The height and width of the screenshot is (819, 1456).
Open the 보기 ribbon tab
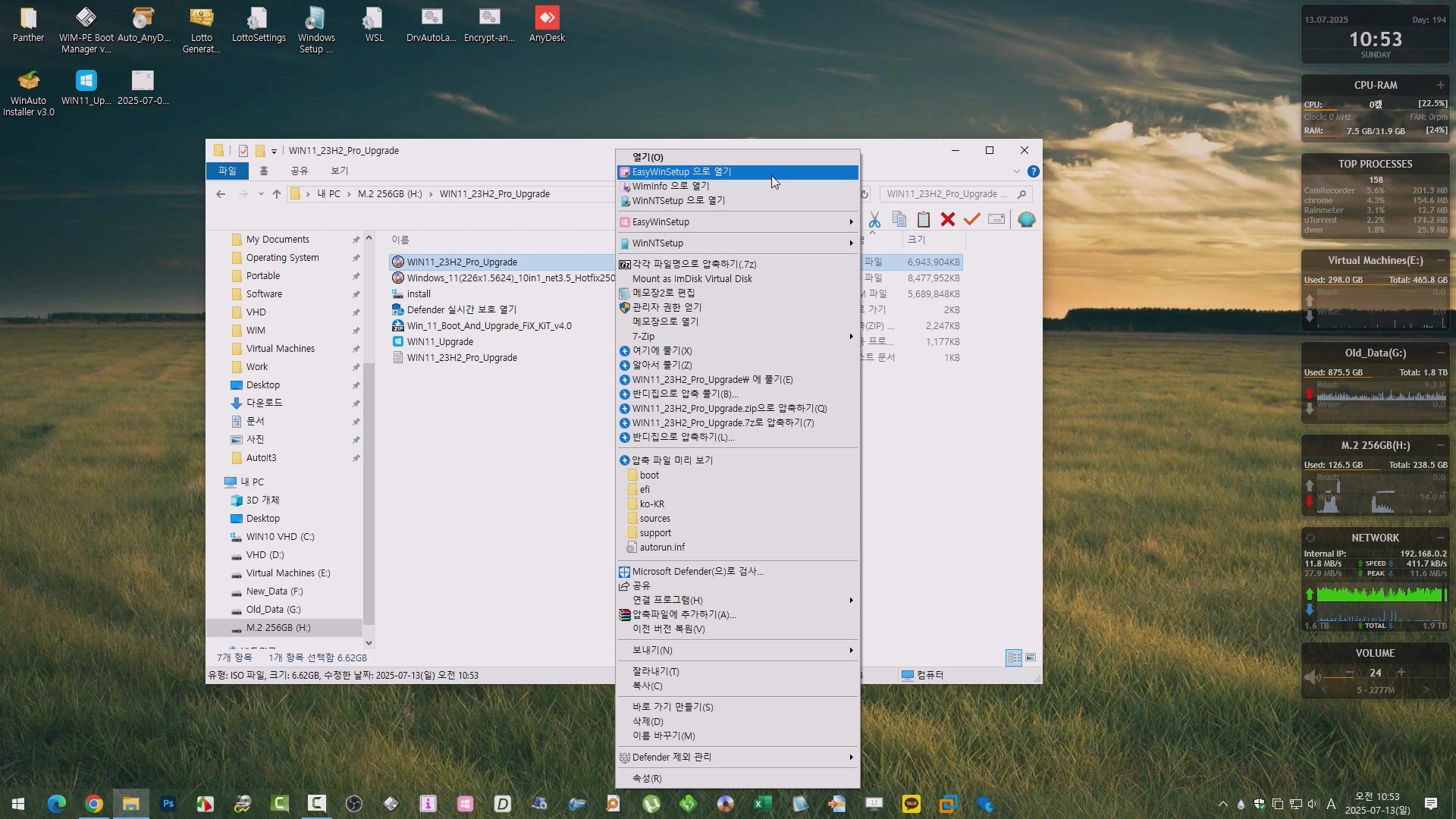point(339,171)
